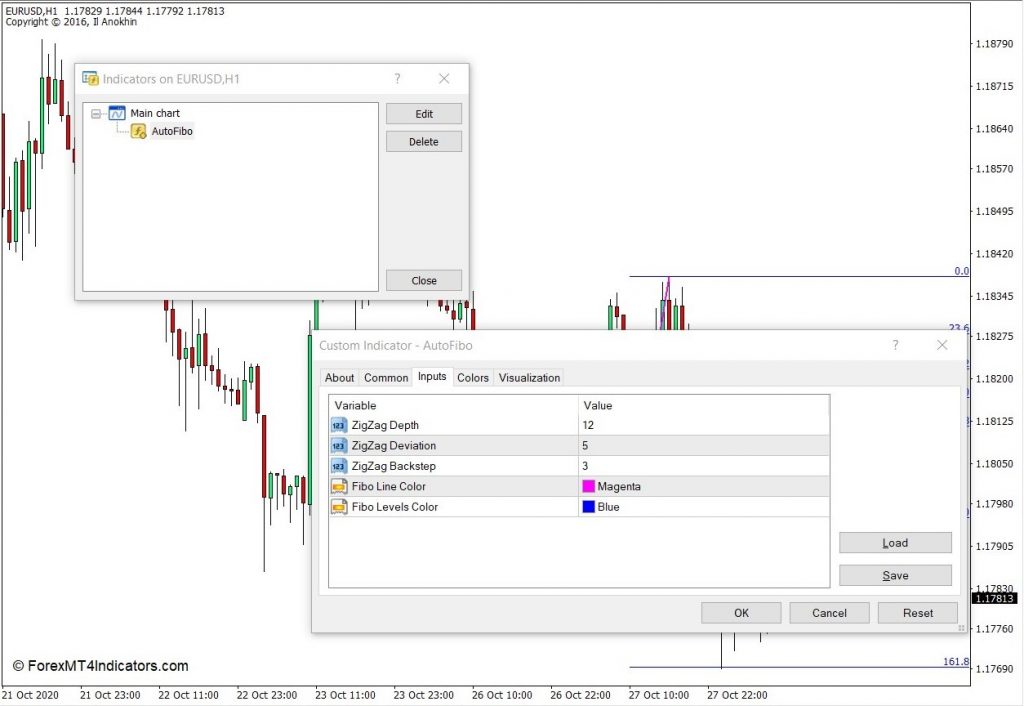Click the ZigZag Deviation value 5

click(585, 445)
